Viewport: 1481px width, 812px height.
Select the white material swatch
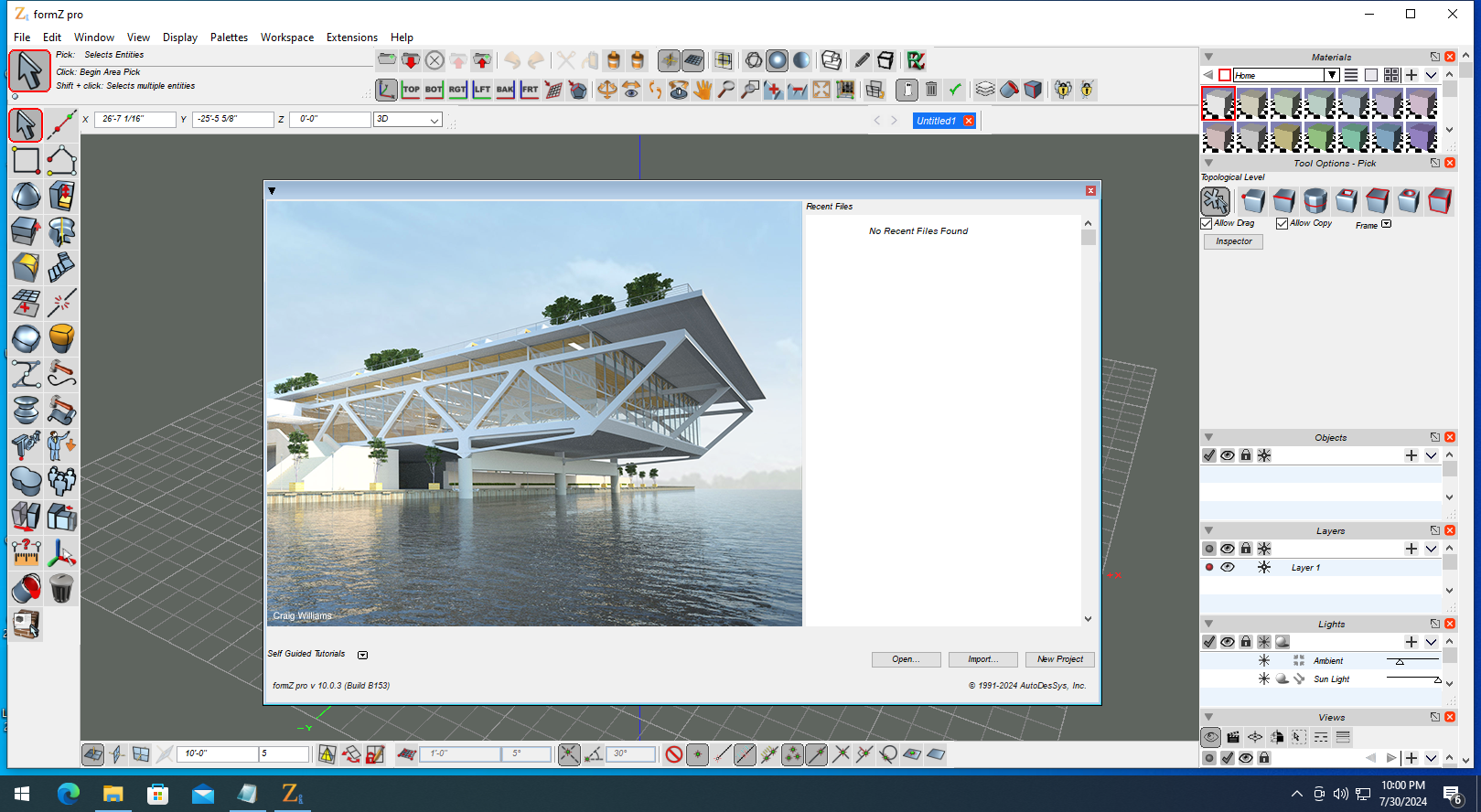click(1218, 103)
